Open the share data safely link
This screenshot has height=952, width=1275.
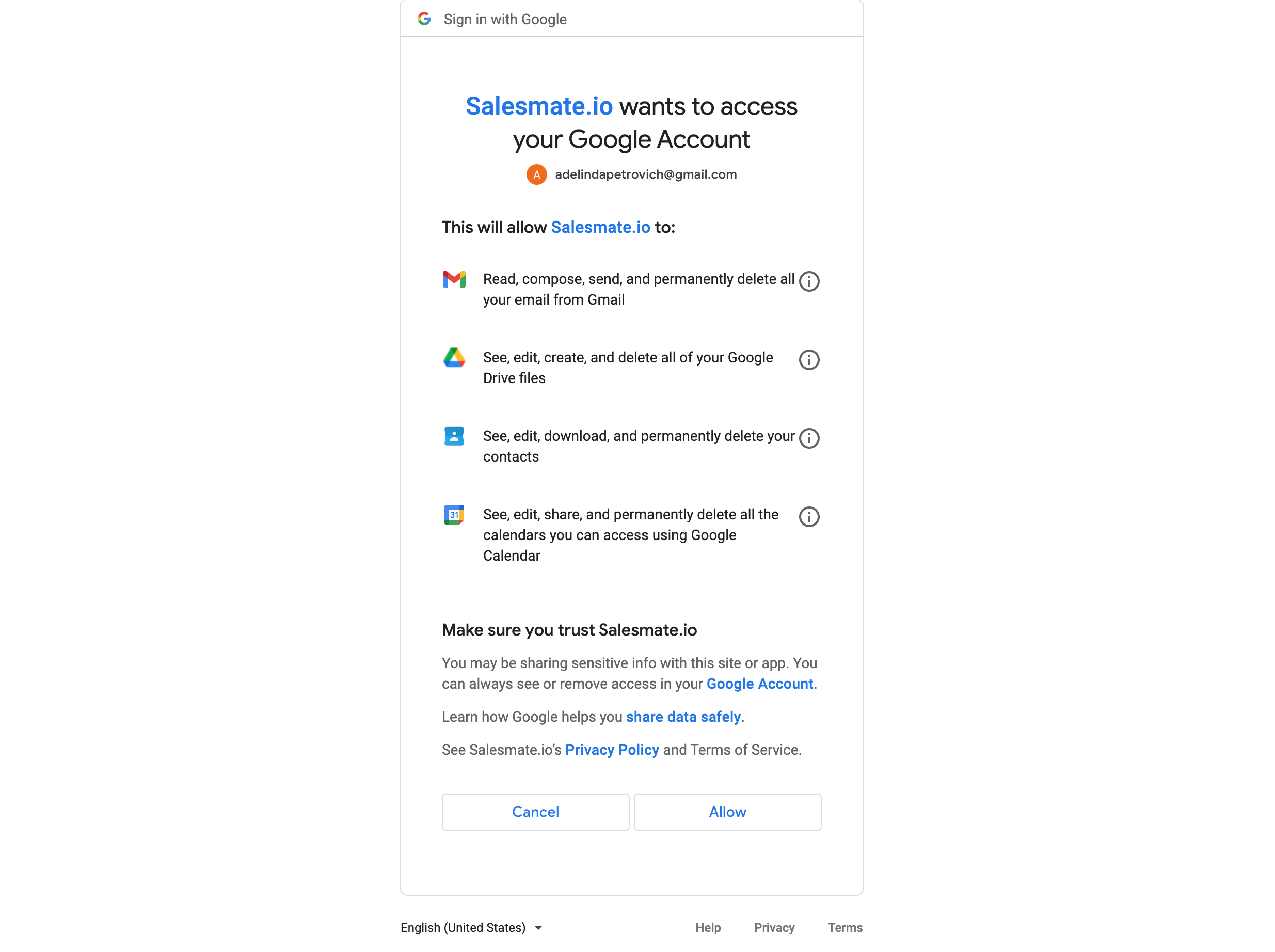coord(683,716)
